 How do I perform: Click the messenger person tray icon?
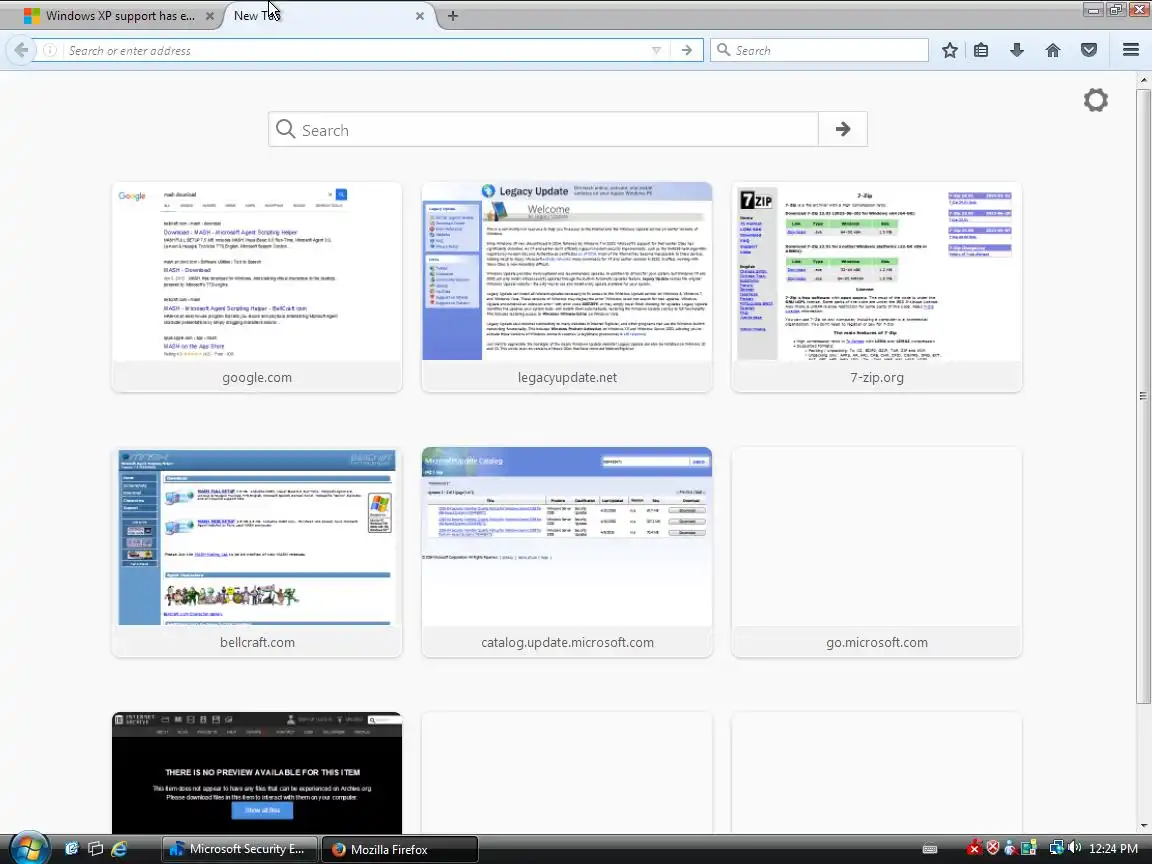(x=1010, y=849)
